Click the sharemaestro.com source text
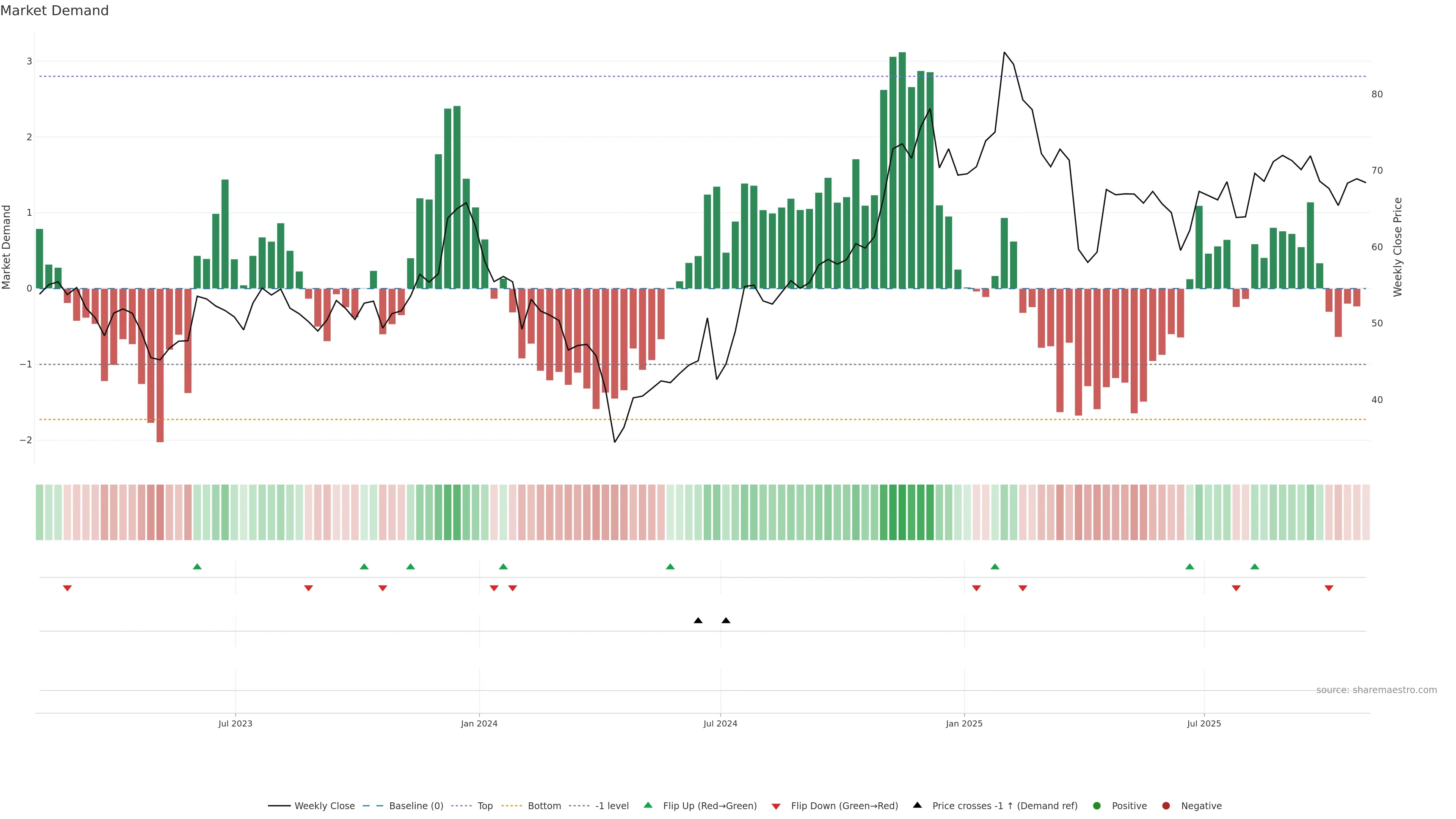1456x819 pixels. 1376,690
